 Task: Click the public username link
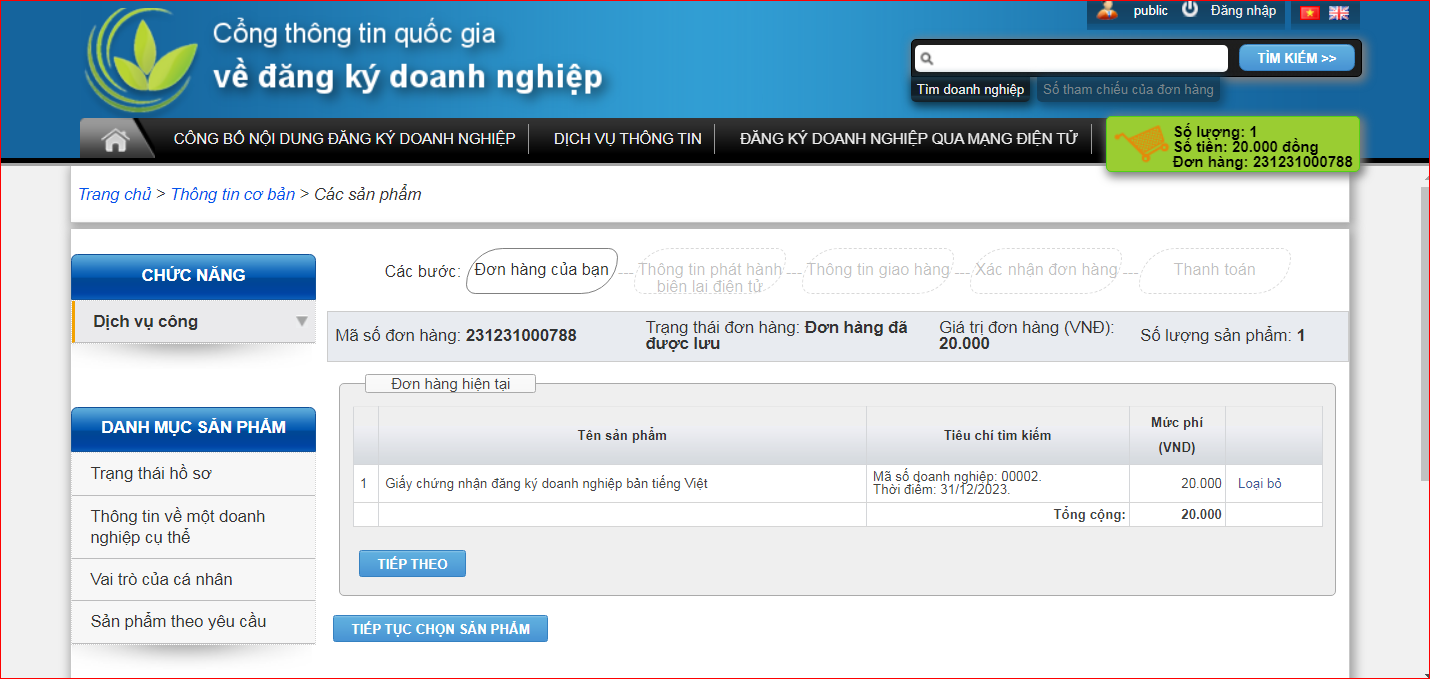pyautogui.click(x=1150, y=10)
